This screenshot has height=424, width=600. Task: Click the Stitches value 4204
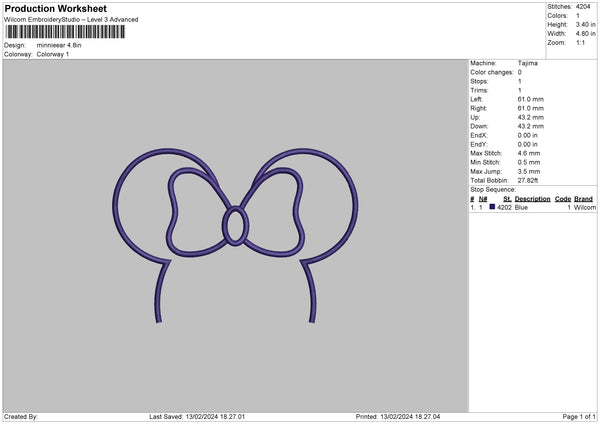(x=584, y=7)
